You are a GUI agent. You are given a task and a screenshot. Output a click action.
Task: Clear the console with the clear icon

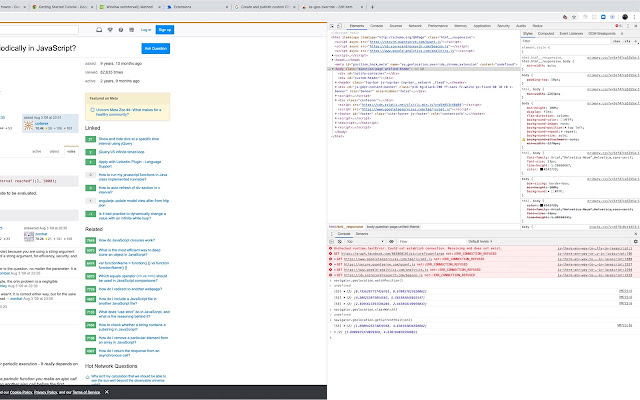(339, 241)
